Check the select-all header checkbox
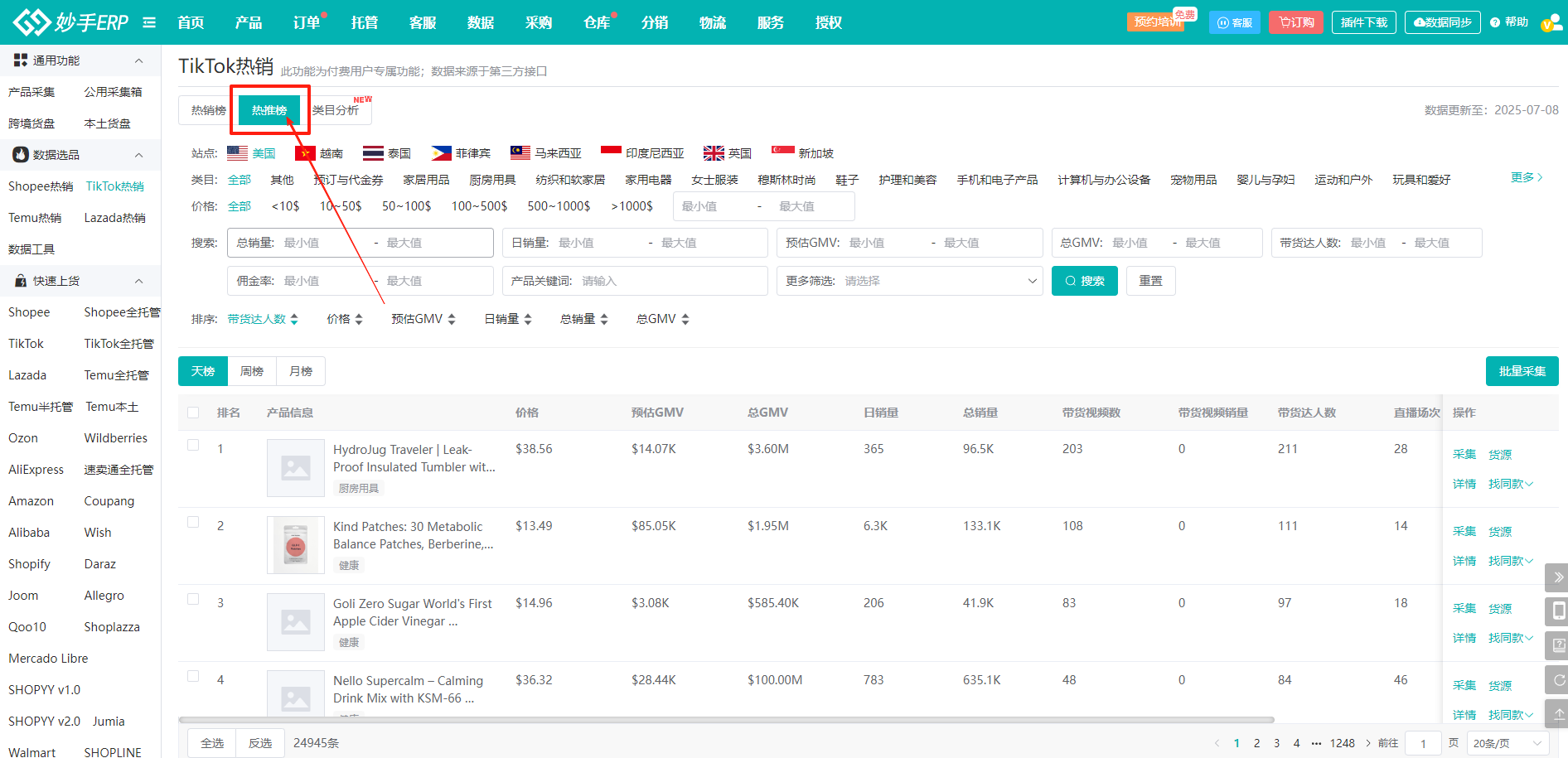This screenshot has height=758, width=1568. [193, 413]
